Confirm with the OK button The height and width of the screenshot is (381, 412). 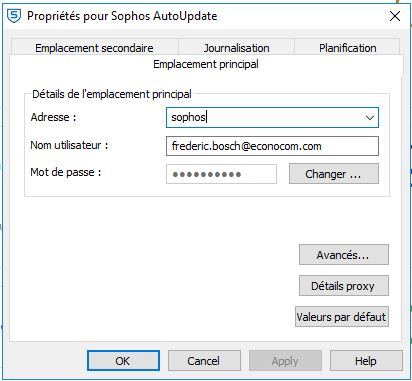pyautogui.click(x=123, y=361)
